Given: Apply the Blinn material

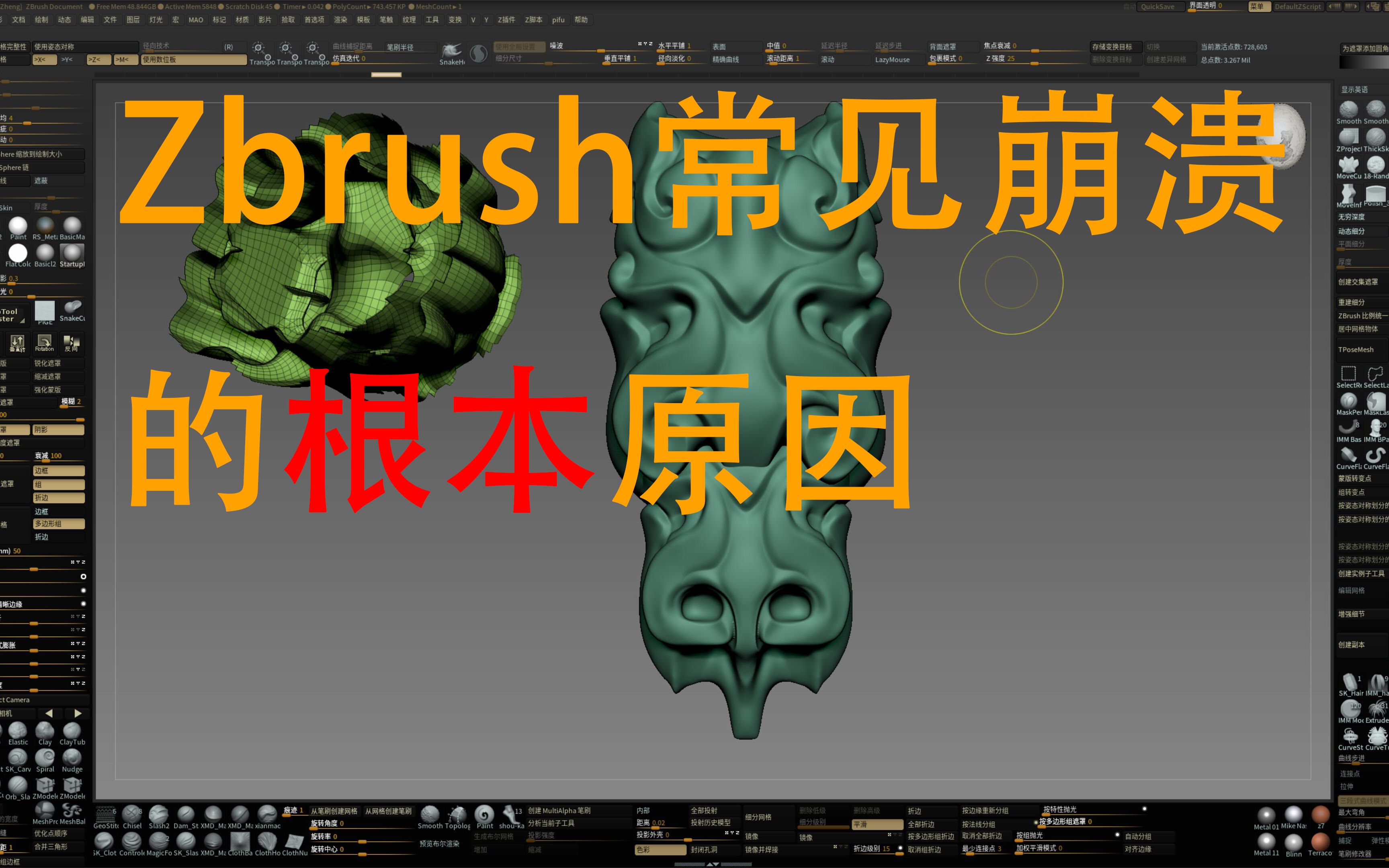Looking at the screenshot, I should point(1294,844).
